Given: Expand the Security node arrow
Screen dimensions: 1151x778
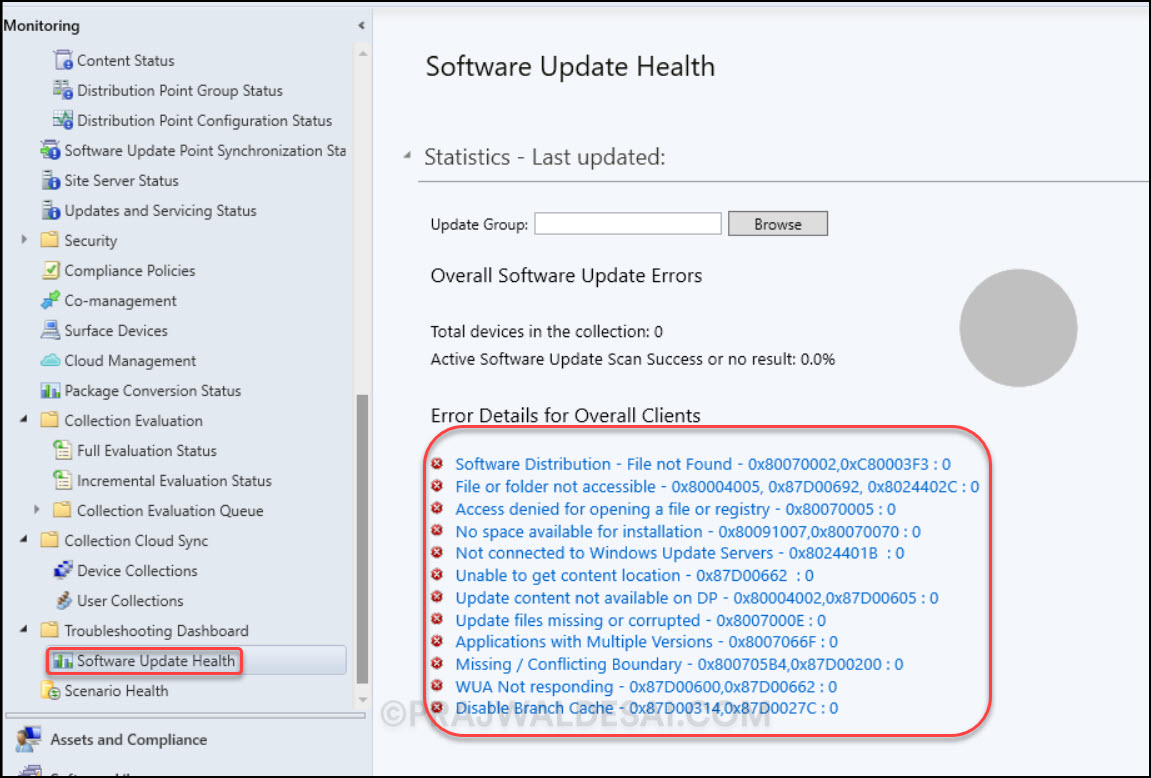Looking at the screenshot, I should pos(24,239).
